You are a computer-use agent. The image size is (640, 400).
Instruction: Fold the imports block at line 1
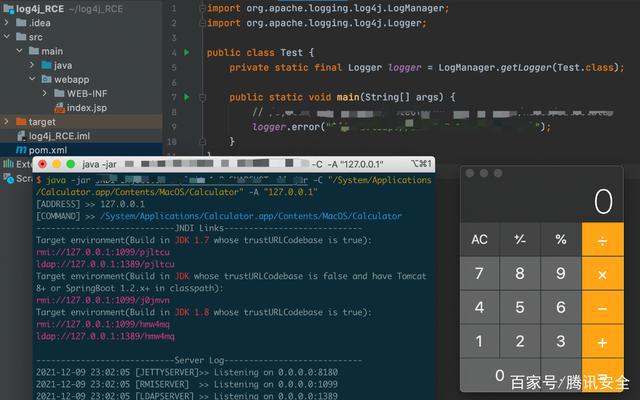[x=202, y=8]
